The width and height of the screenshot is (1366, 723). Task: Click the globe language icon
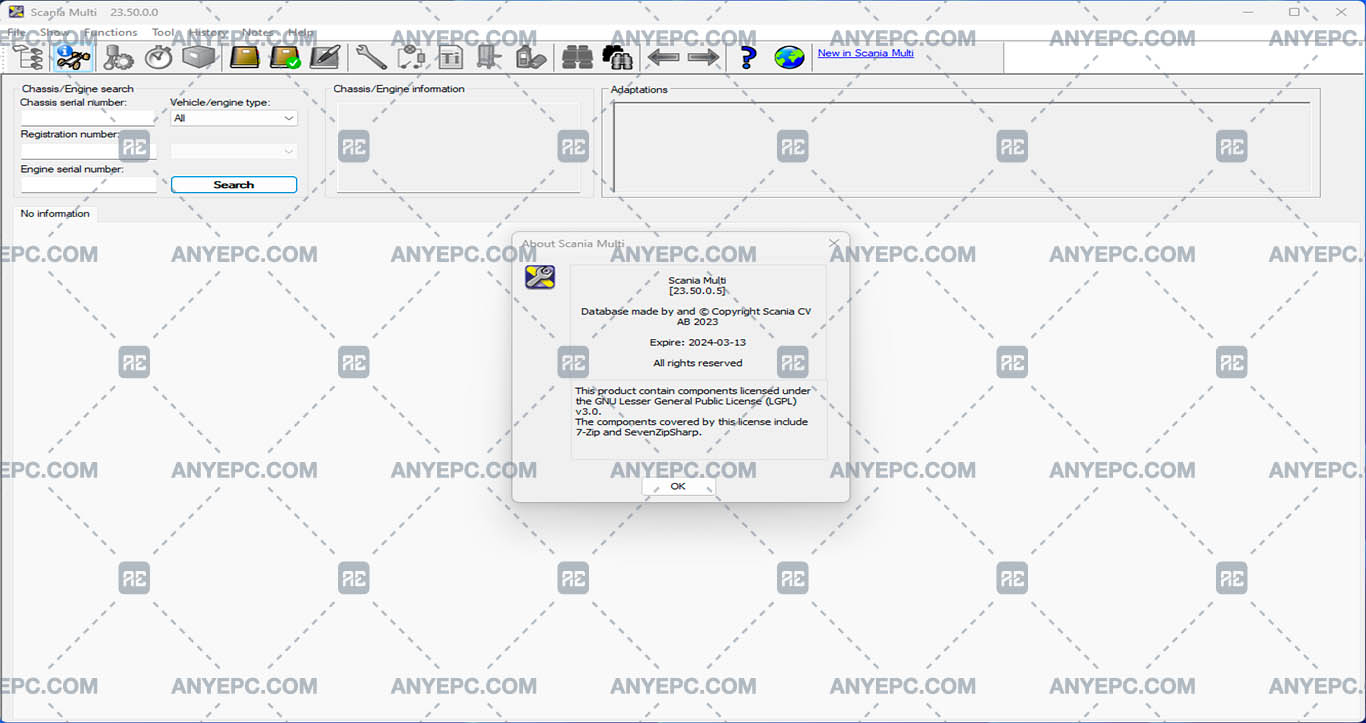click(789, 57)
